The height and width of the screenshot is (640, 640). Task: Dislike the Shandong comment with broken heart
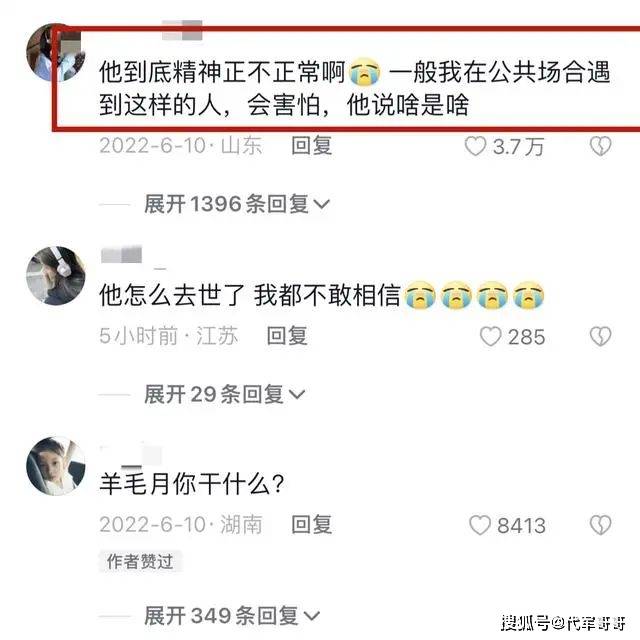(x=600, y=146)
